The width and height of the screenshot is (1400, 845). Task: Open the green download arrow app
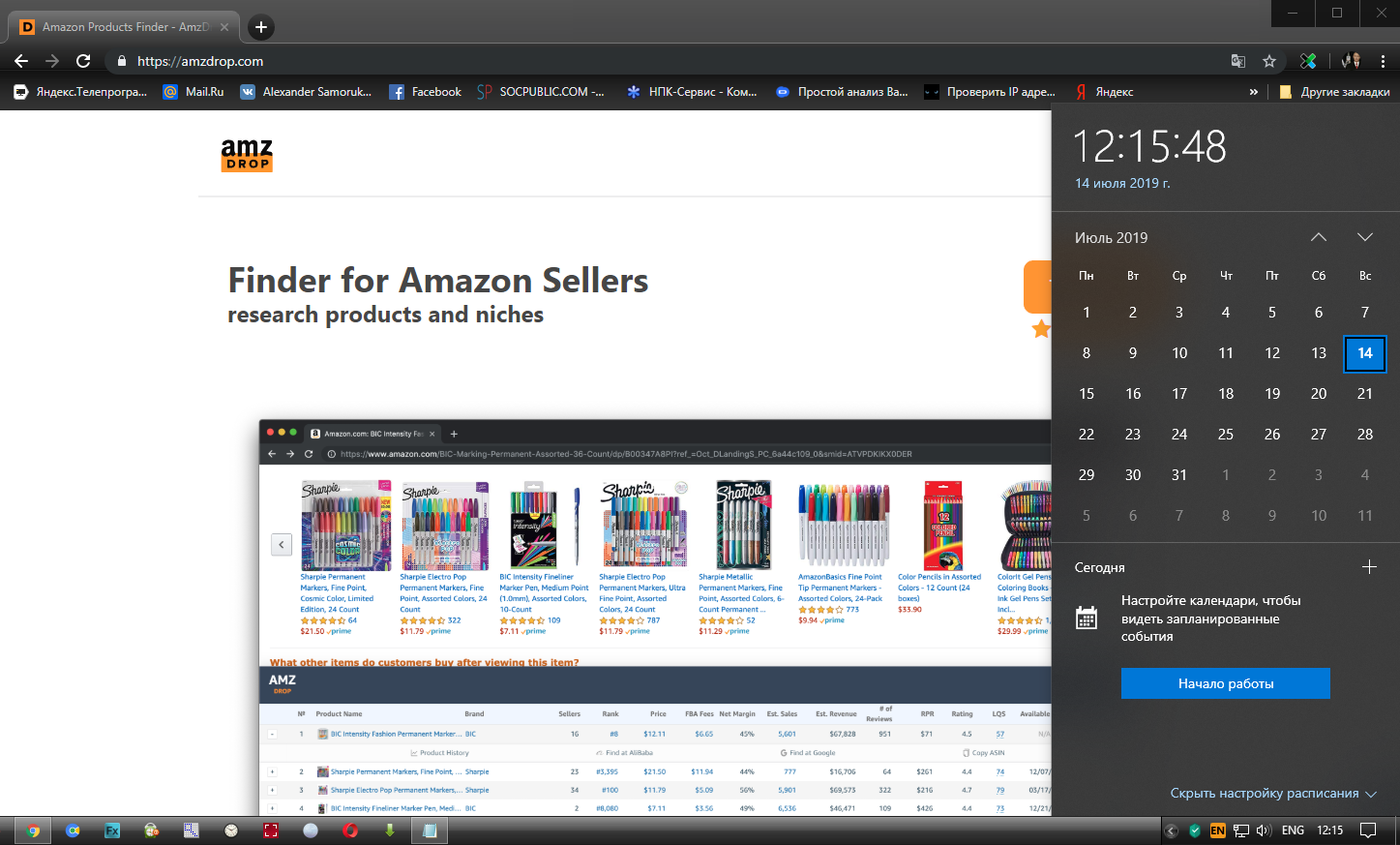pos(390,830)
